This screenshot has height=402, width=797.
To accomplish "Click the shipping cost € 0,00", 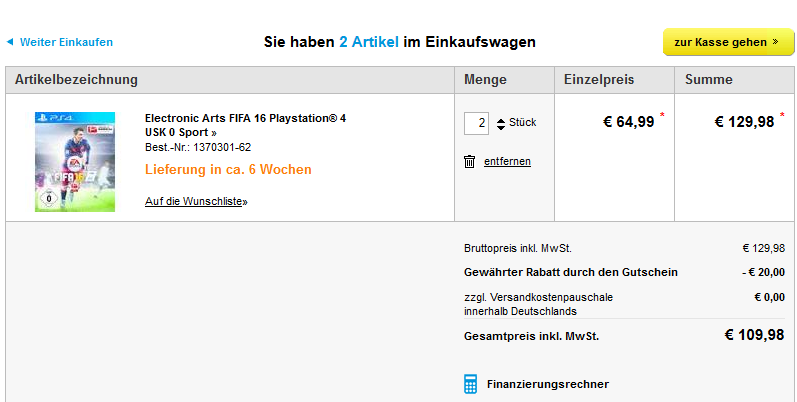I will (770, 297).
